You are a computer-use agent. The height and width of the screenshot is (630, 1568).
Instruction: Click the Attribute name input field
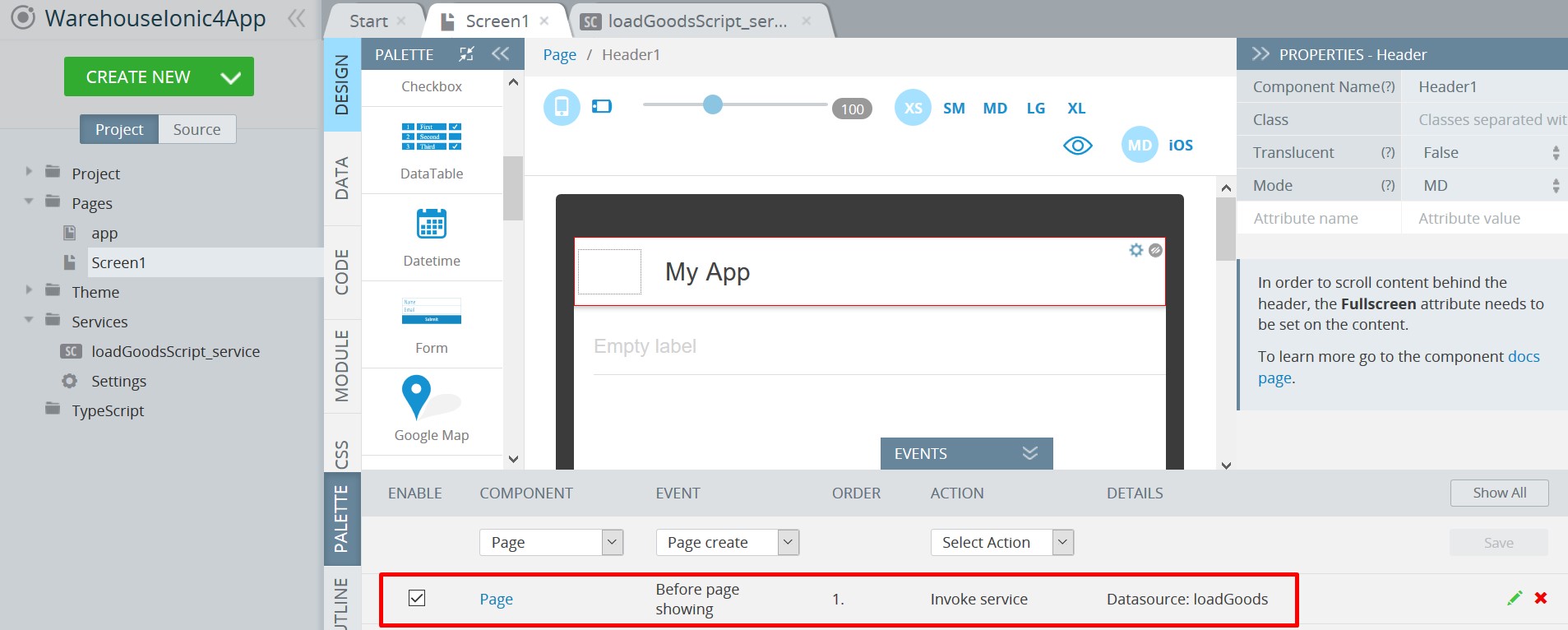coord(1319,218)
